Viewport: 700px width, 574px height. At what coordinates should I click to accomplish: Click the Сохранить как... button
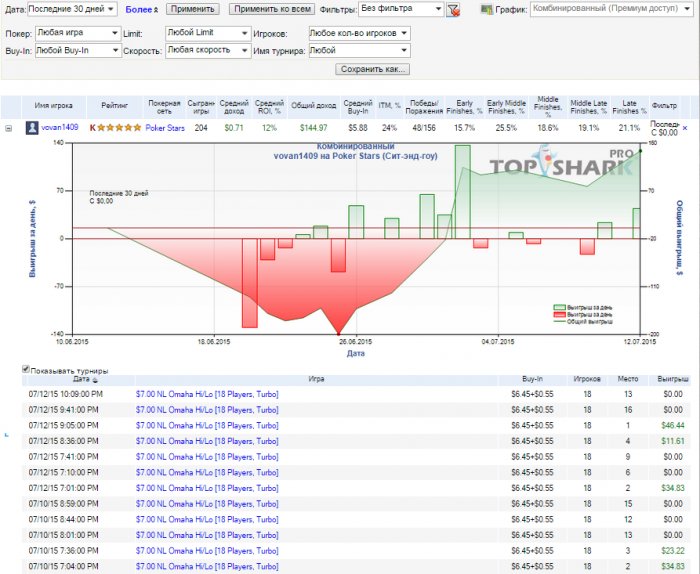pyautogui.click(x=373, y=69)
